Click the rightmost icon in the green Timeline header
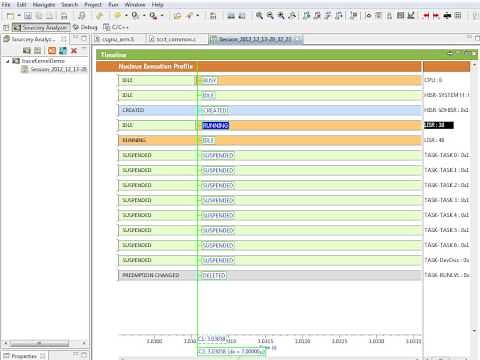This screenshot has height=360, width=480. [474, 53]
